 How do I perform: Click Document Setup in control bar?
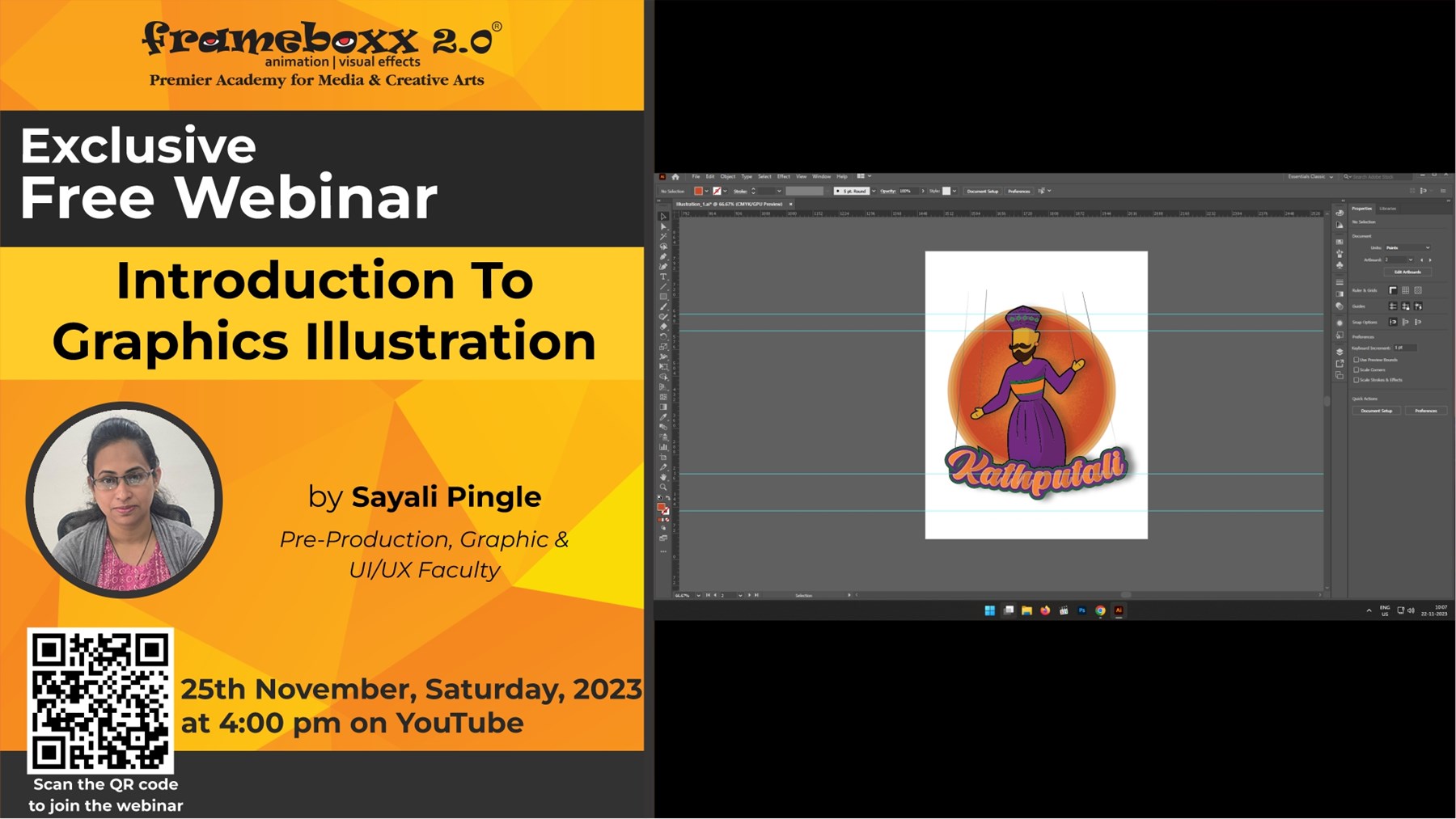tap(982, 192)
